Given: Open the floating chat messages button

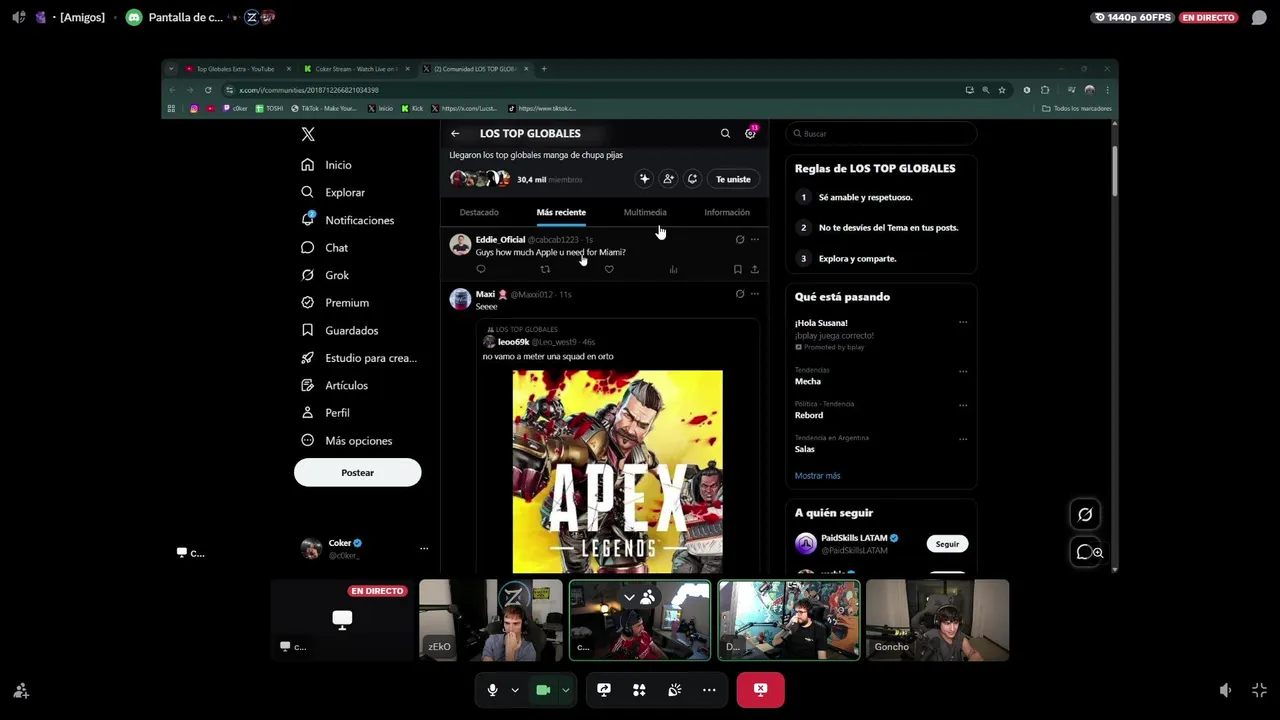Looking at the screenshot, I should pyautogui.click(x=1085, y=552).
